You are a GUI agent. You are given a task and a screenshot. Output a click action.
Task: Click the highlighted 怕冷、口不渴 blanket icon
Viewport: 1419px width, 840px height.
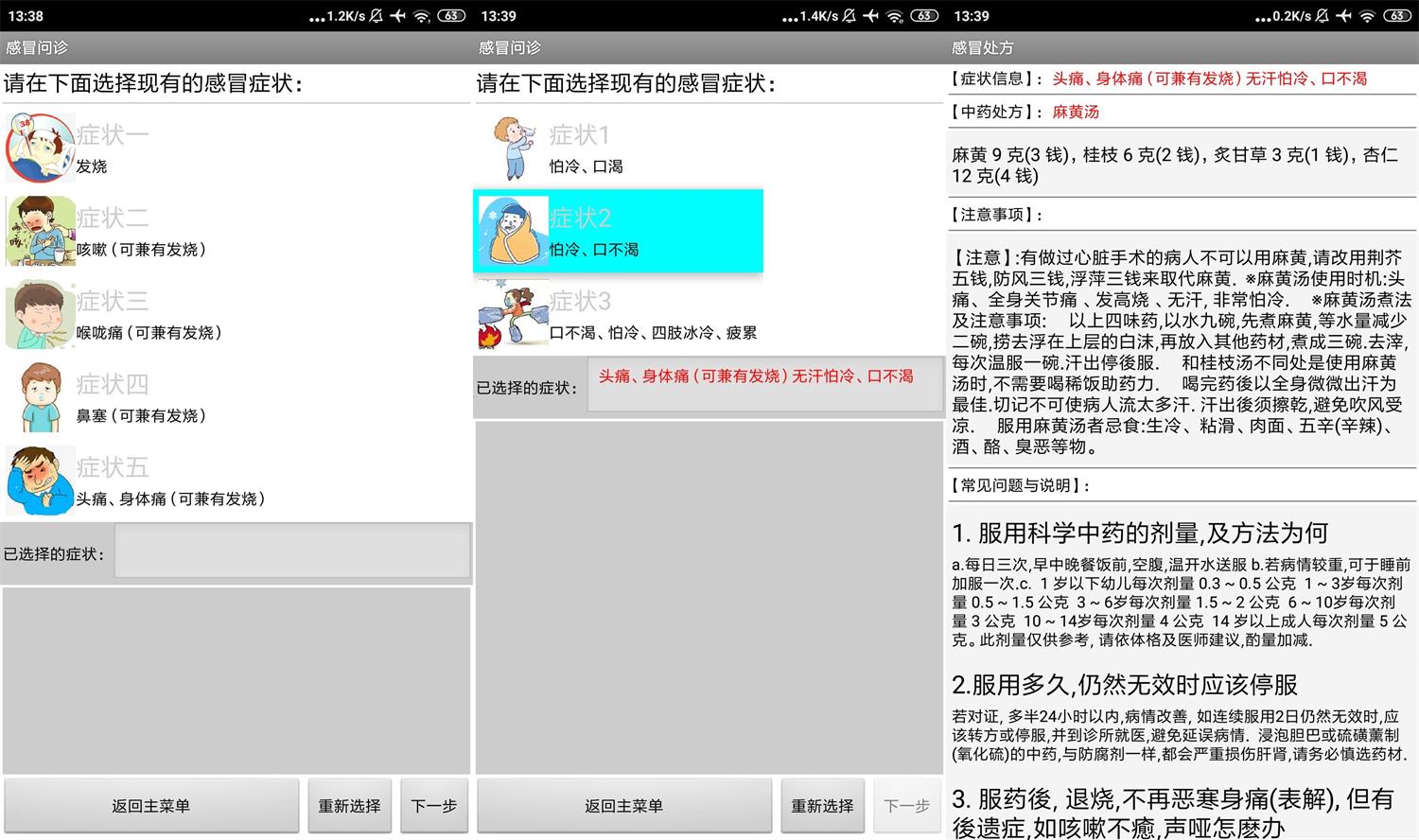(513, 232)
